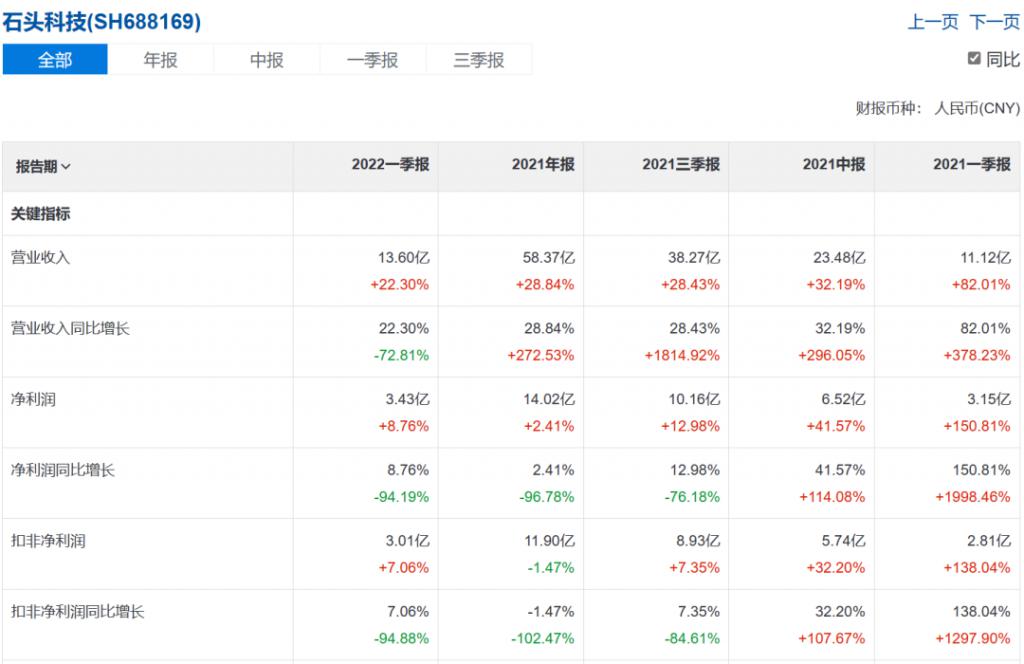Open the 一季报 tab
The image size is (1024, 664).
click(x=372, y=59)
